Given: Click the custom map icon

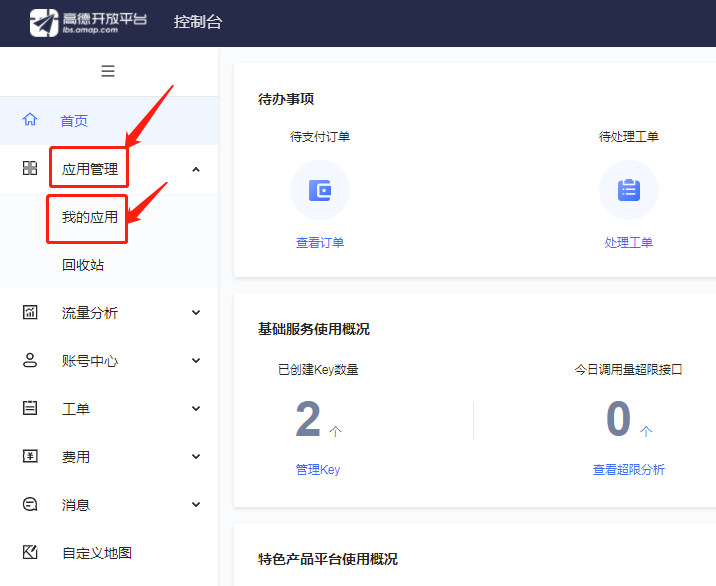Looking at the screenshot, I should 30,552.
